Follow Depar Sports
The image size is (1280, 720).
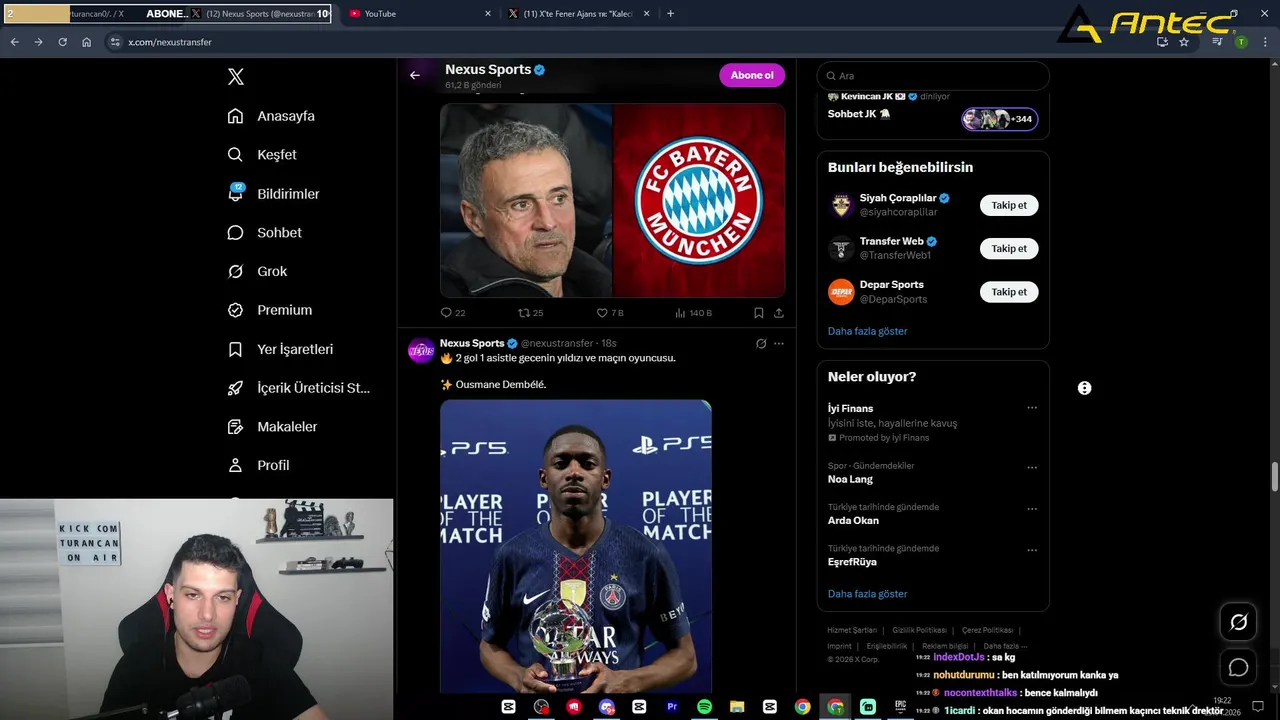(1009, 292)
